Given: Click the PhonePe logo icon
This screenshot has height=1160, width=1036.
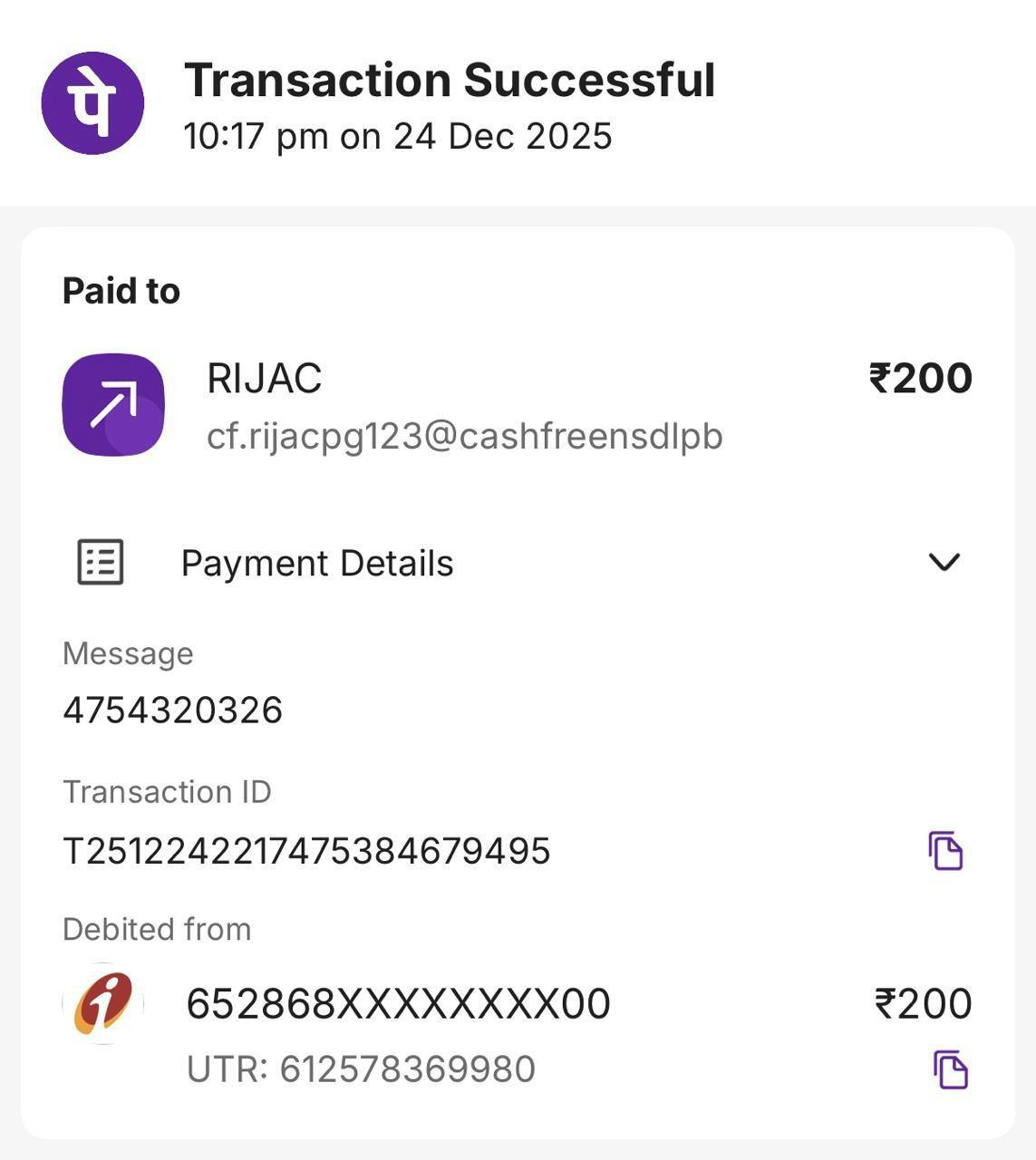Looking at the screenshot, I should click(92, 102).
